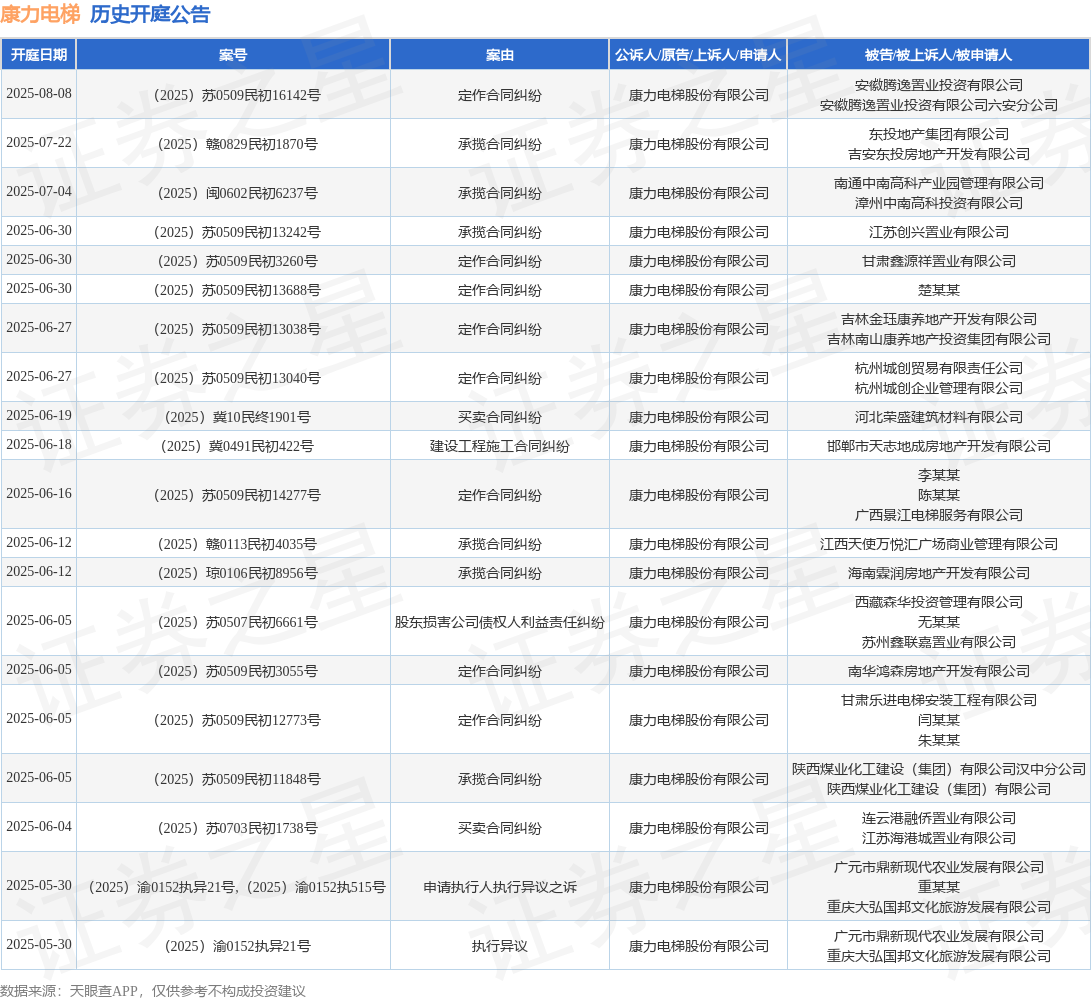
Task: Click 申请执行人执行异议之诉 cause cell
Action: pyautogui.click(x=500, y=887)
